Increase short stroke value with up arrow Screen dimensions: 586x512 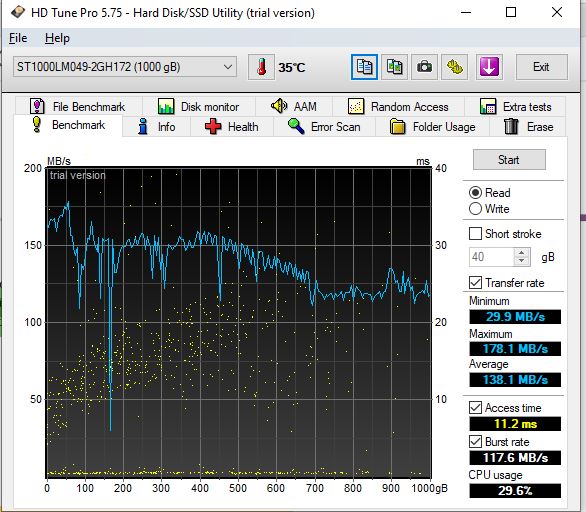point(521,253)
